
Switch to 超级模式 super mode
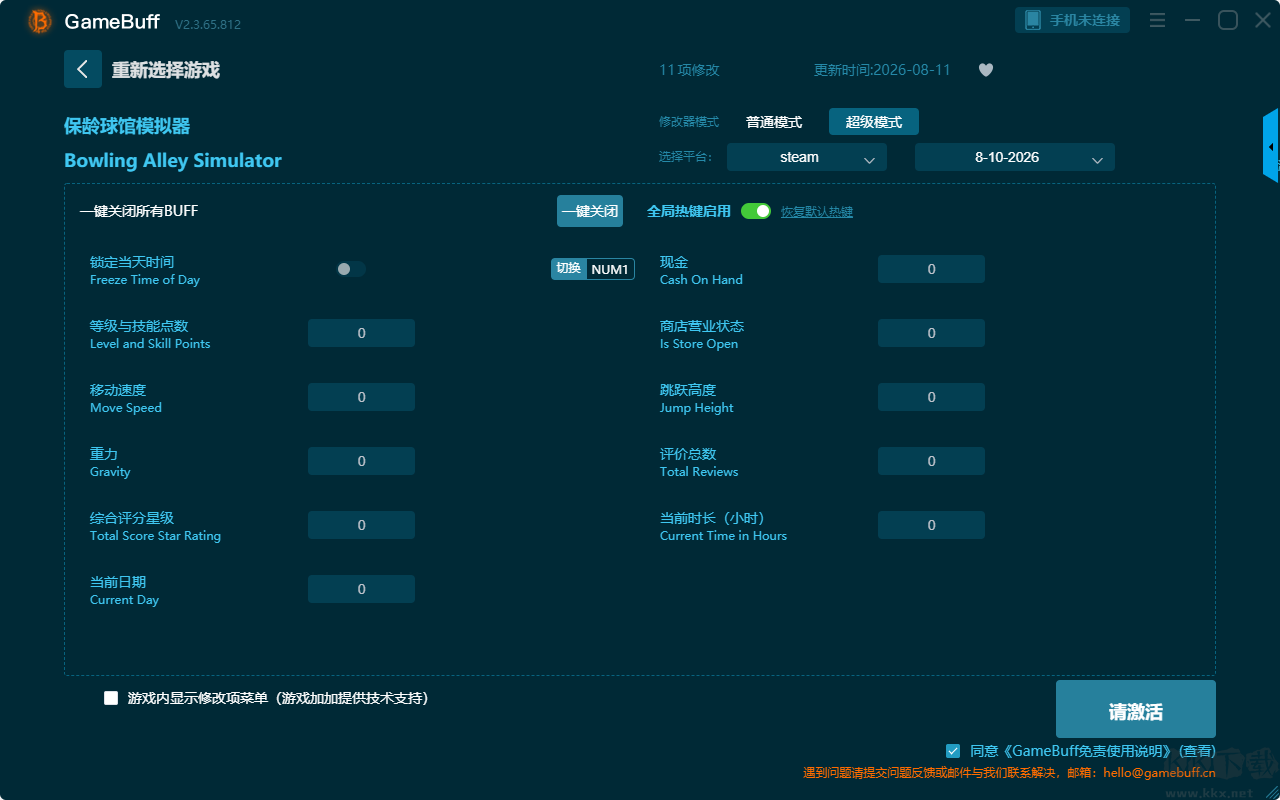point(874,122)
